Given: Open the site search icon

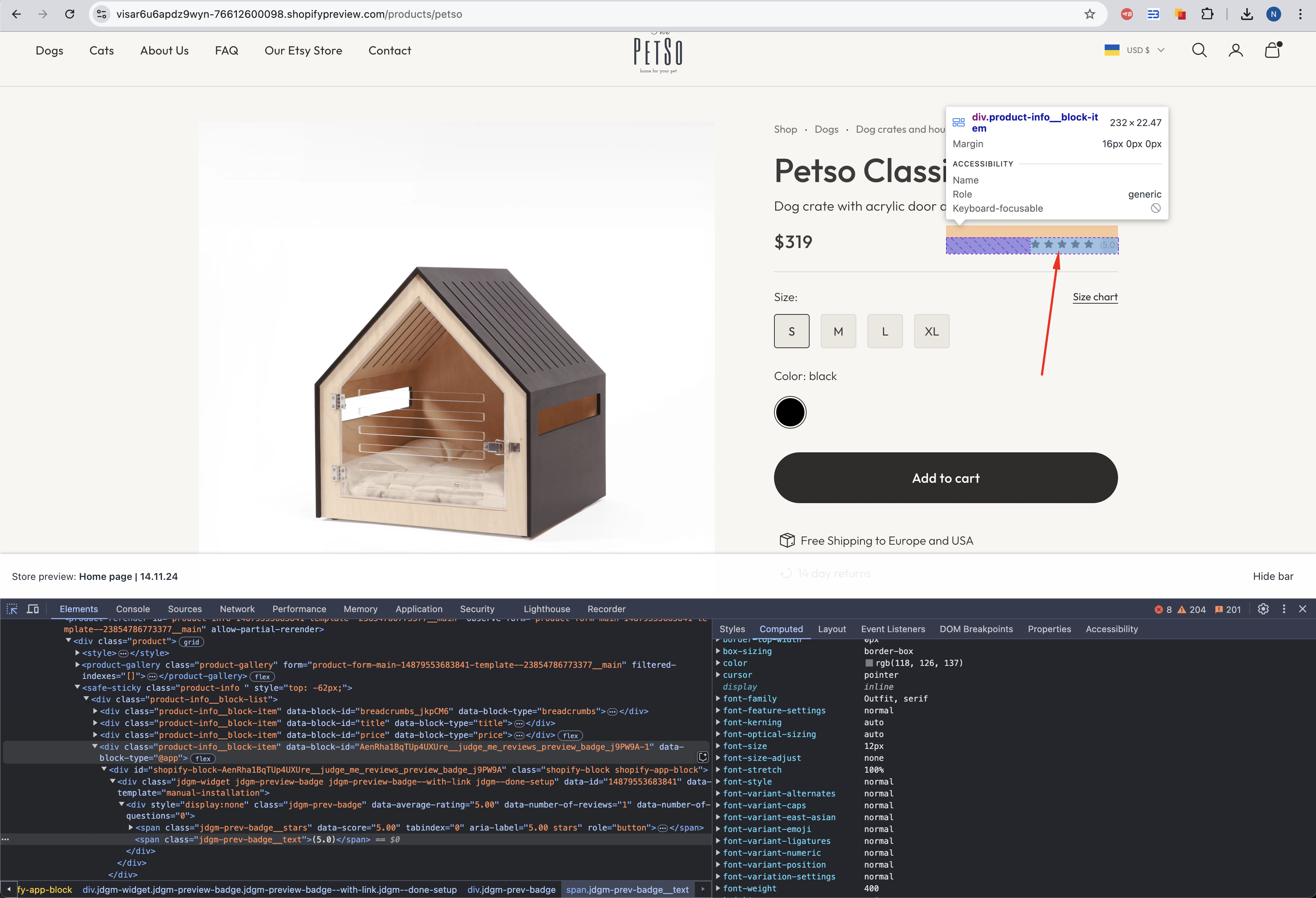Looking at the screenshot, I should click(x=1199, y=50).
